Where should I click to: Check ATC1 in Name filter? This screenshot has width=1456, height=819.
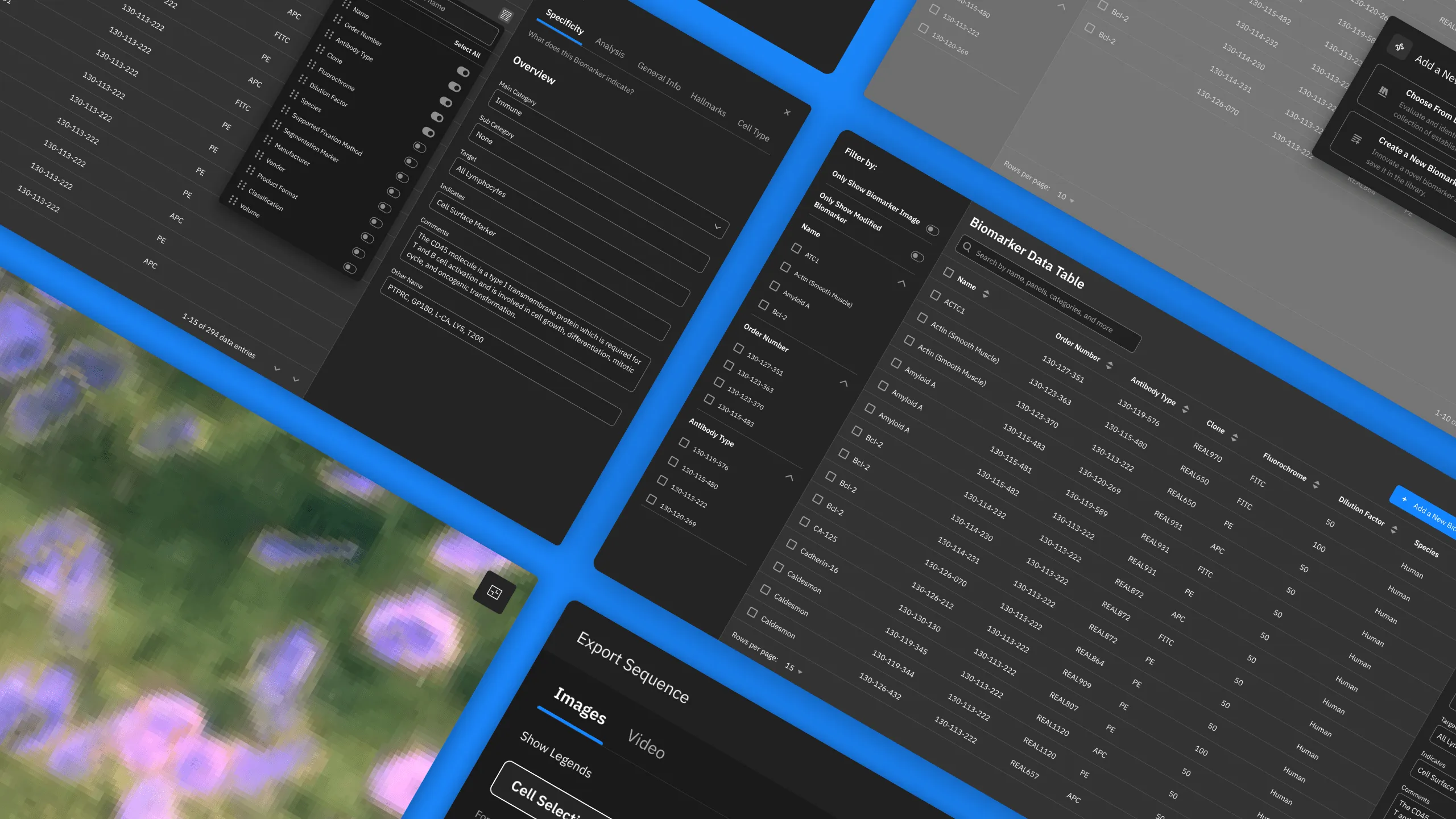796,248
